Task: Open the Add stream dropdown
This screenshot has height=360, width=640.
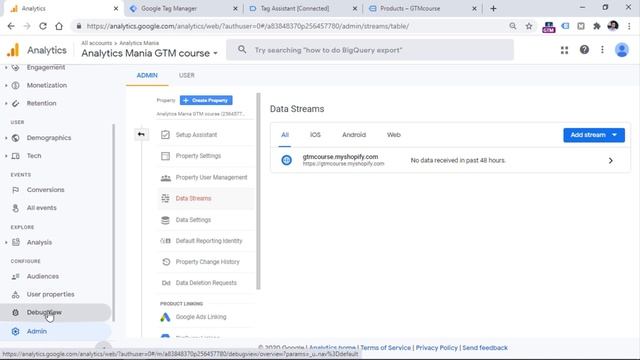Action: point(594,135)
